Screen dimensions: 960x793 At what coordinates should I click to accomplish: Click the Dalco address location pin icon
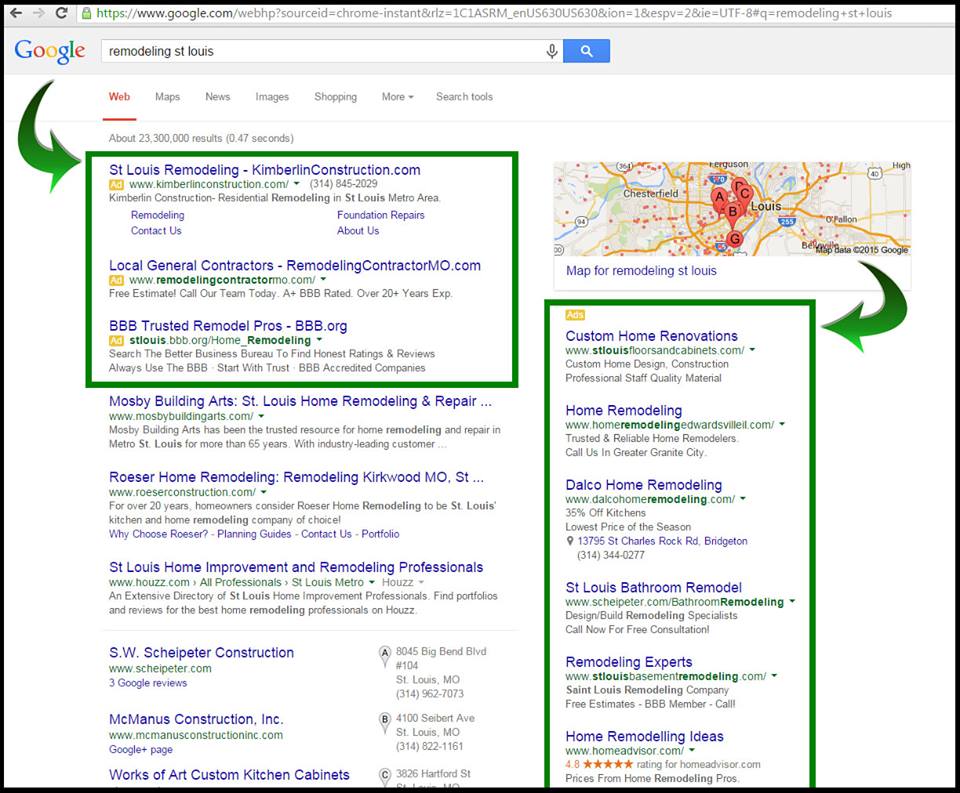tap(570, 542)
